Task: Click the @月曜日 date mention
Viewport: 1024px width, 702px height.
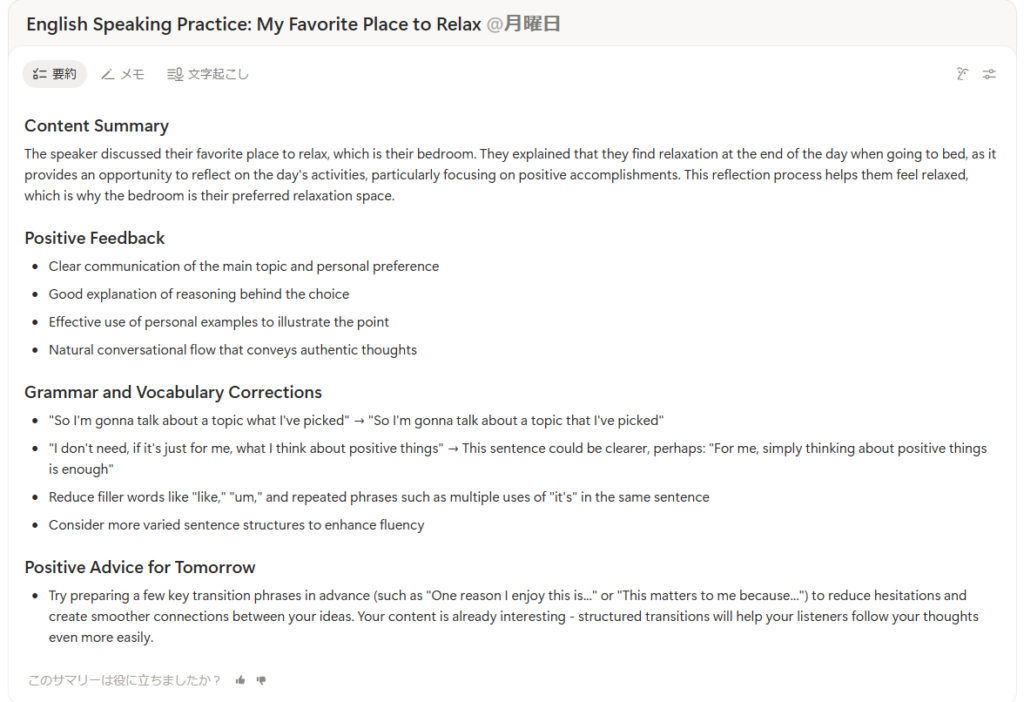Action: click(523, 24)
